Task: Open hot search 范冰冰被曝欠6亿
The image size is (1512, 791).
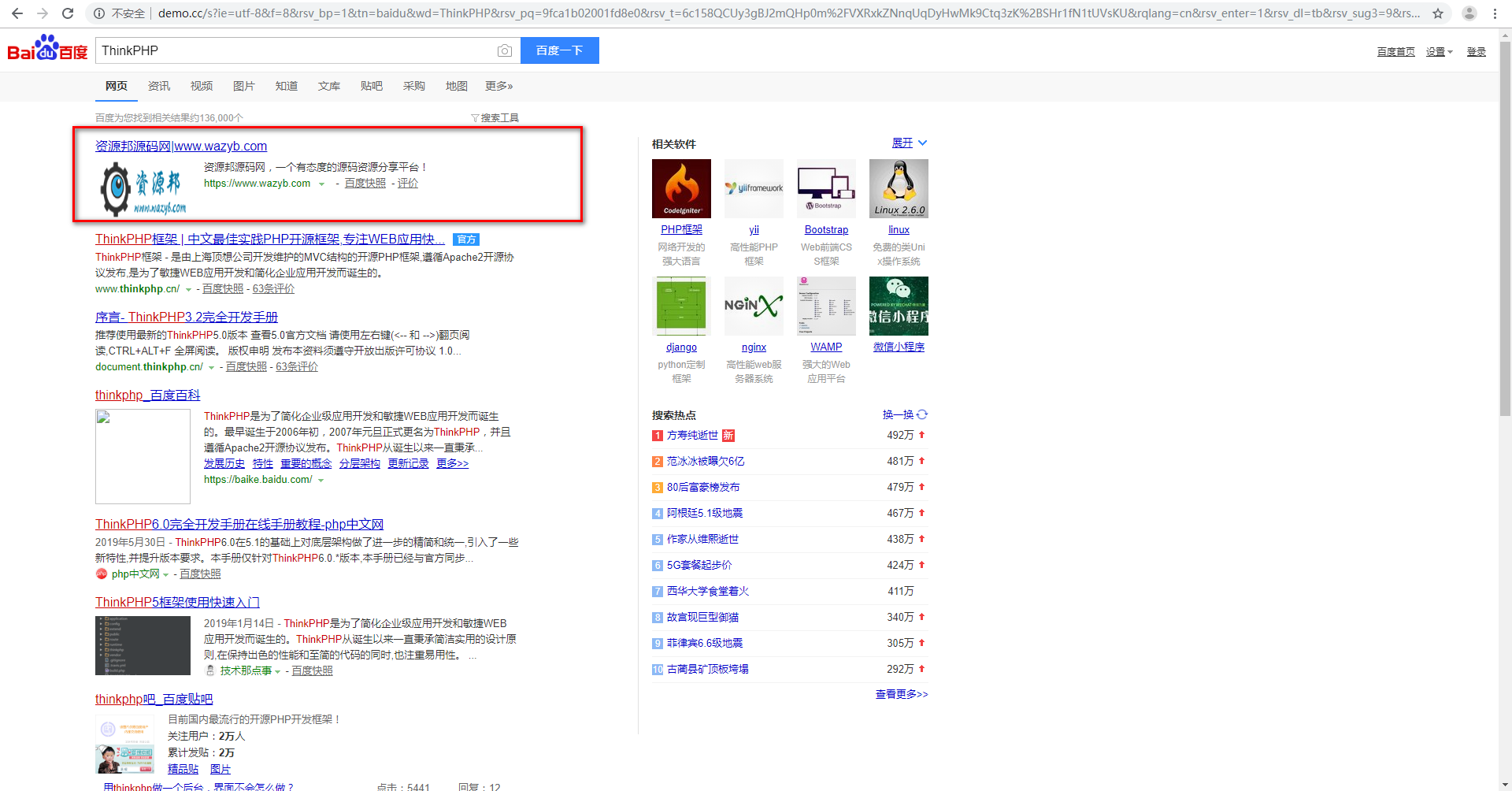Action: coord(706,461)
